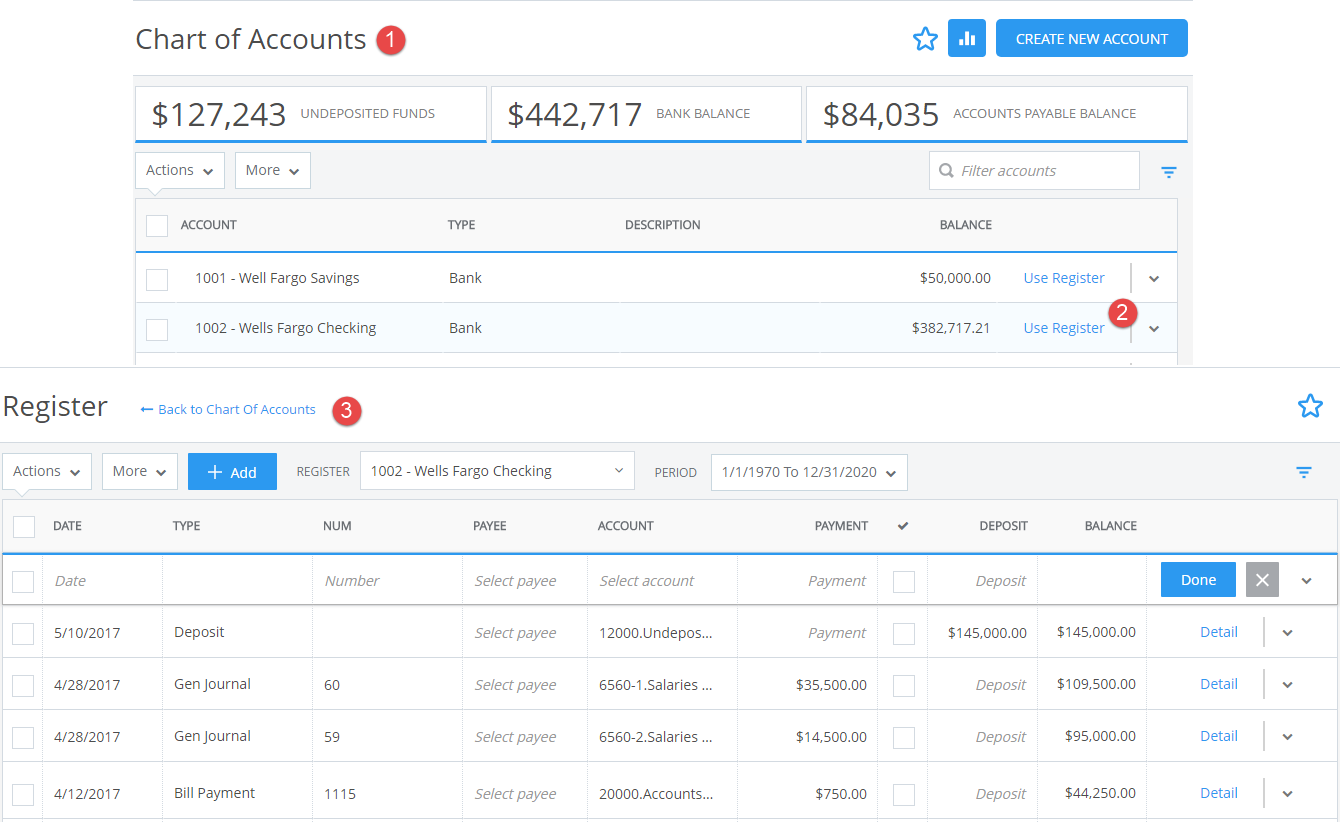
Task: Open More dropdown in Chart of Accounts
Action: pos(273,170)
